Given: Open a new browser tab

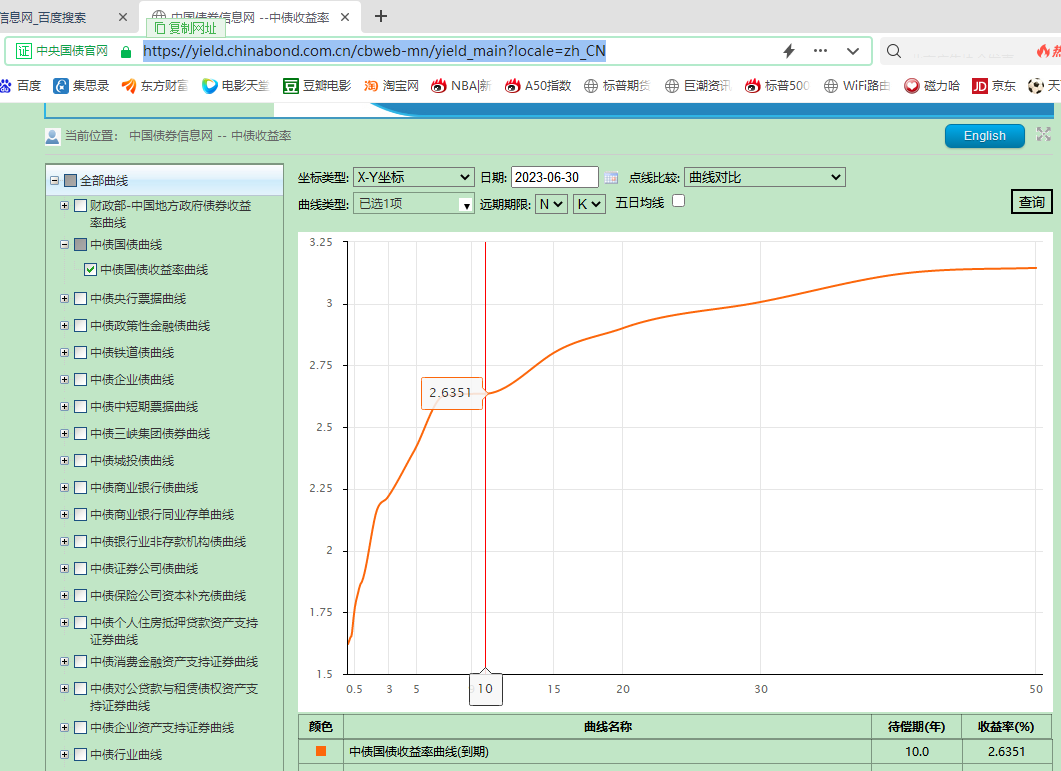Looking at the screenshot, I should (380, 16).
